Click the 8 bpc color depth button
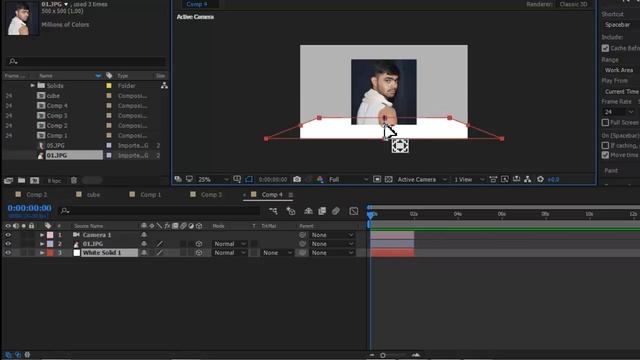 (54, 180)
